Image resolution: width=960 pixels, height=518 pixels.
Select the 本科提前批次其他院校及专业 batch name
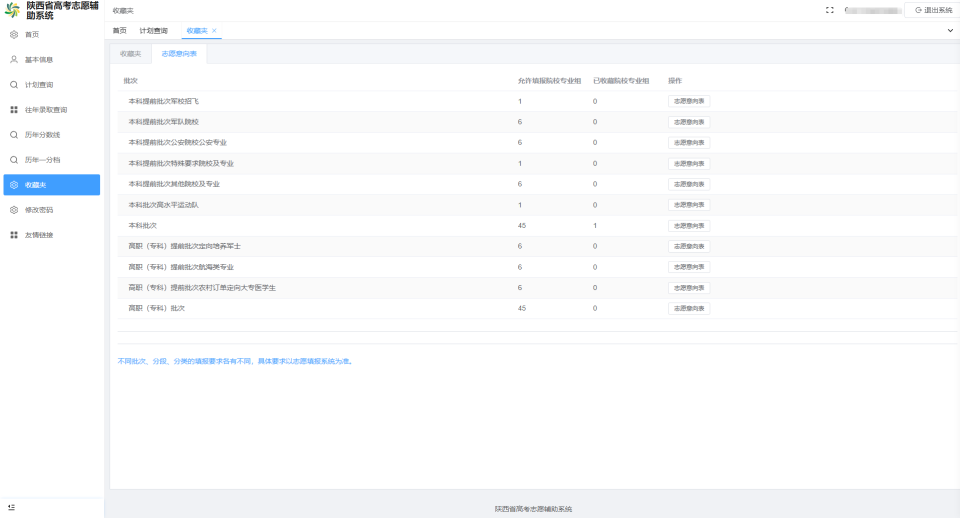tap(174, 184)
